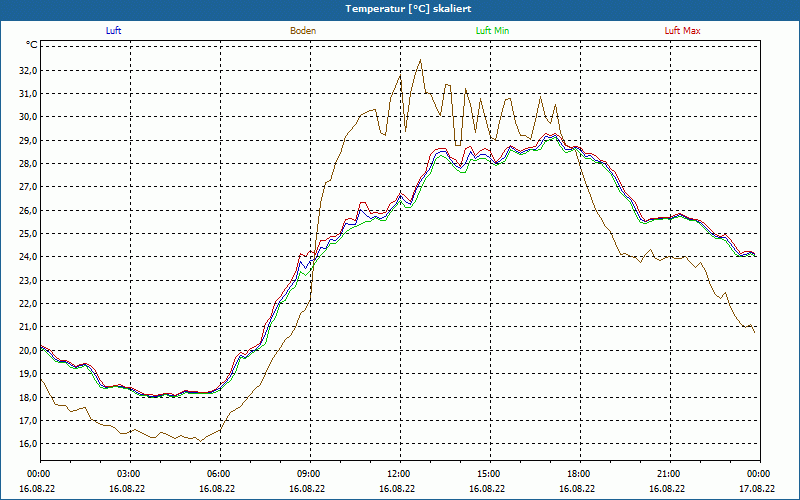Click the 16,0 y-axis value
Viewport: 800px width, 500px height.
coord(28,443)
